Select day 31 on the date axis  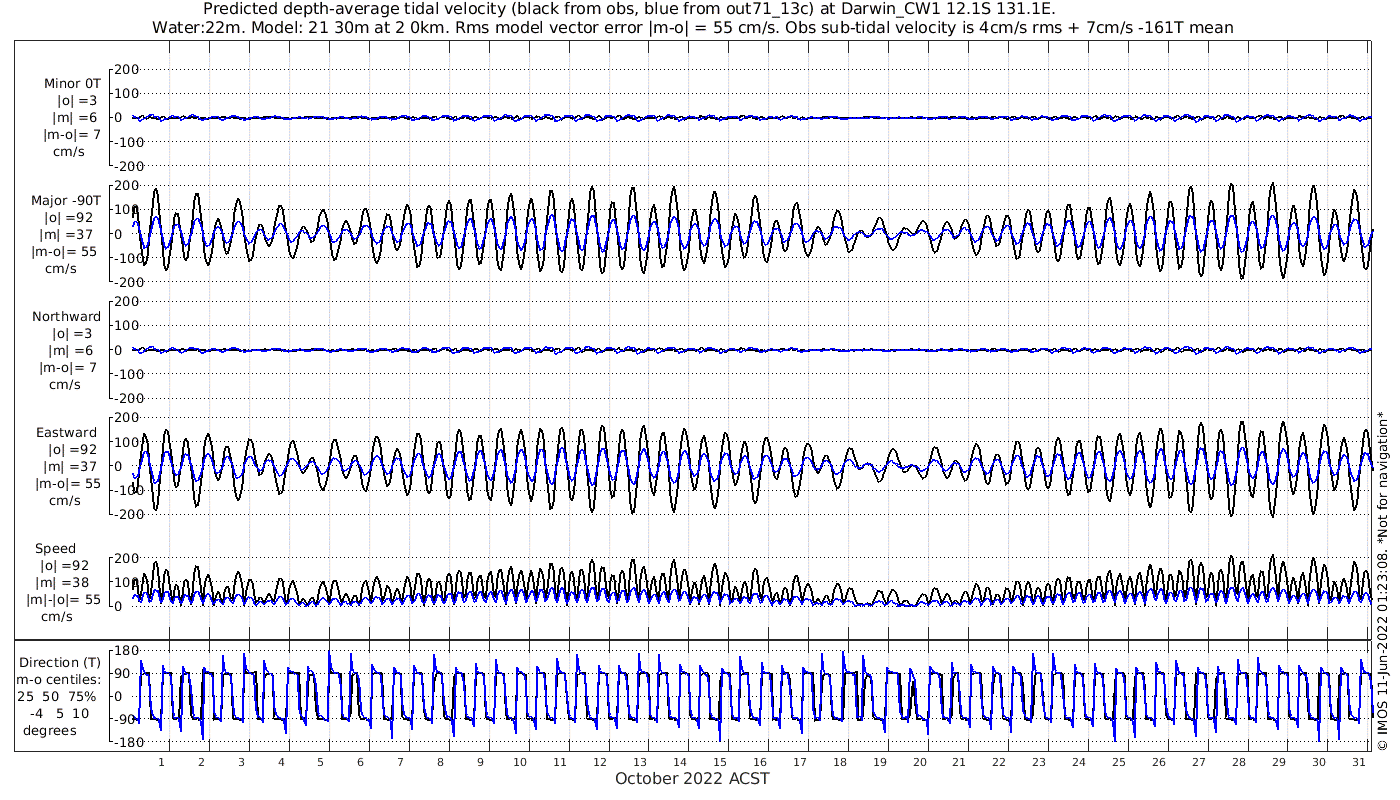tap(1357, 762)
